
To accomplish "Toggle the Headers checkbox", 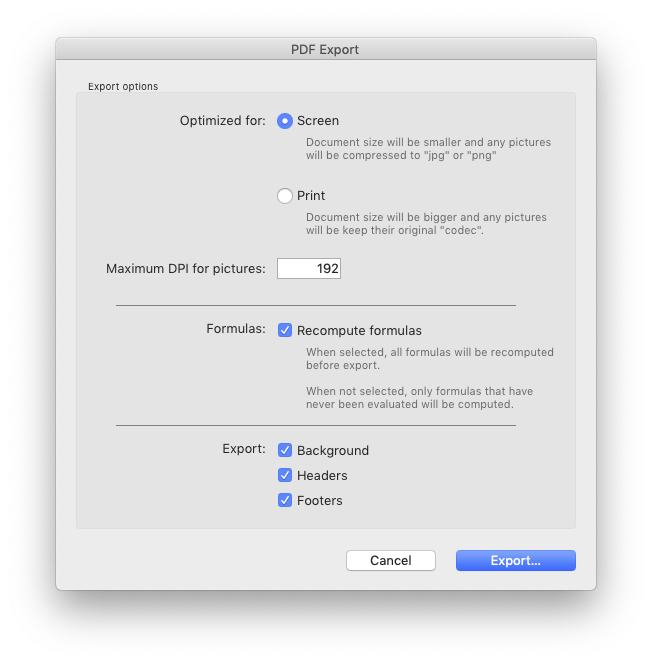I will pyautogui.click(x=285, y=475).
